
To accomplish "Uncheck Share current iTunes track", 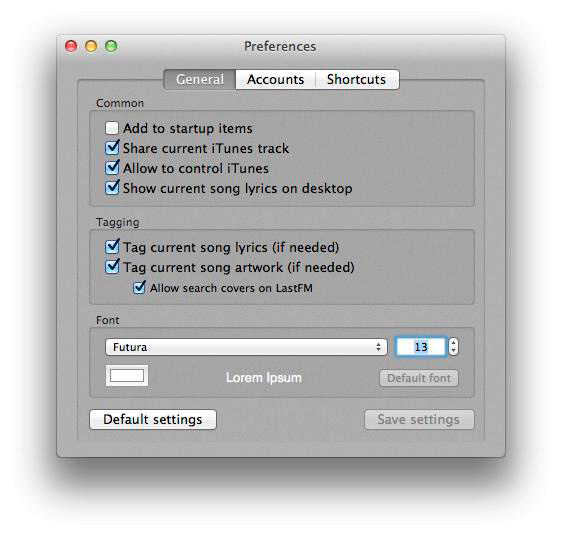I will (x=112, y=148).
